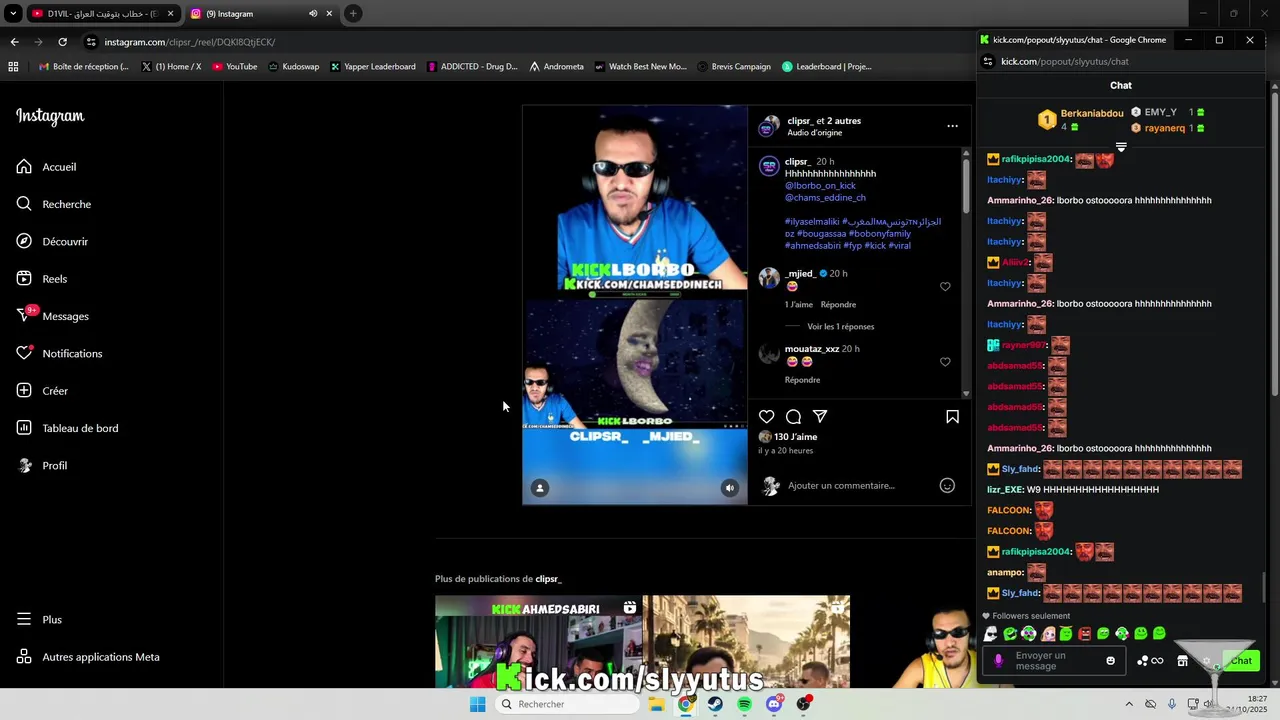
Task: Go back in Chrome
Action: 14,42
